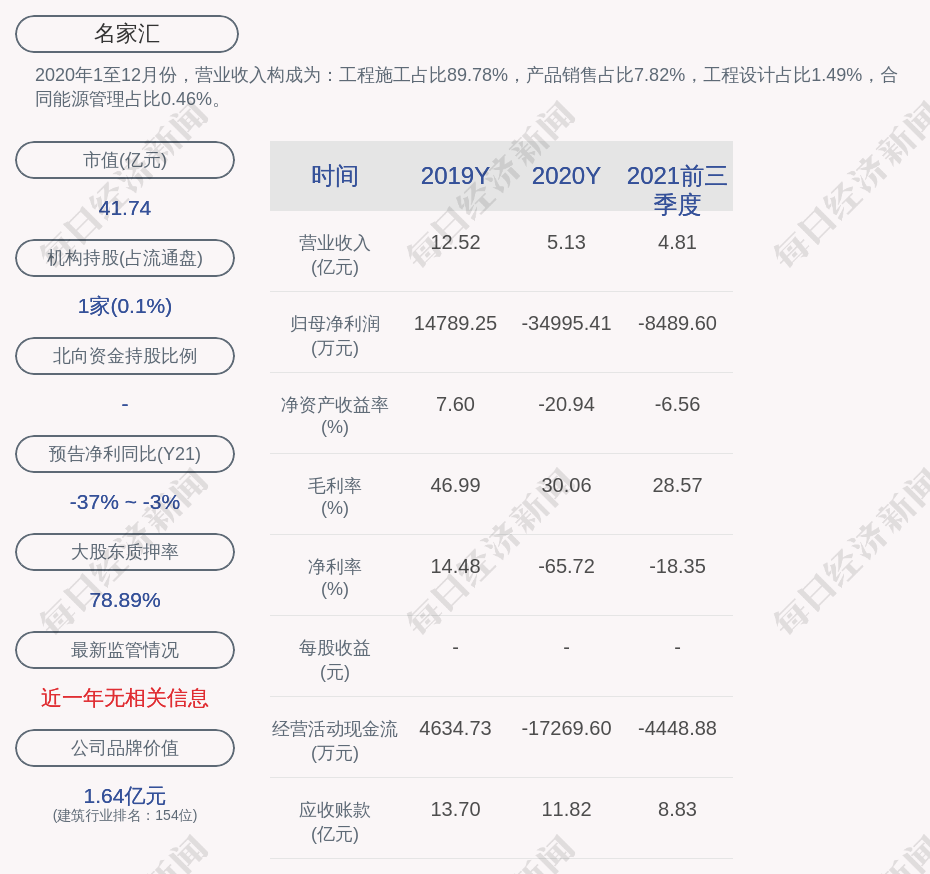Click the 名家汇 company name pill
Viewport: 930px width, 874px height.
(x=127, y=34)
